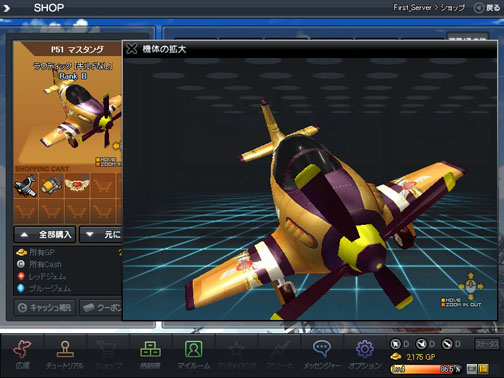Click the move/zoom arrow control in viewer
This screenshot has height=378, width=504.
(470, 286)
